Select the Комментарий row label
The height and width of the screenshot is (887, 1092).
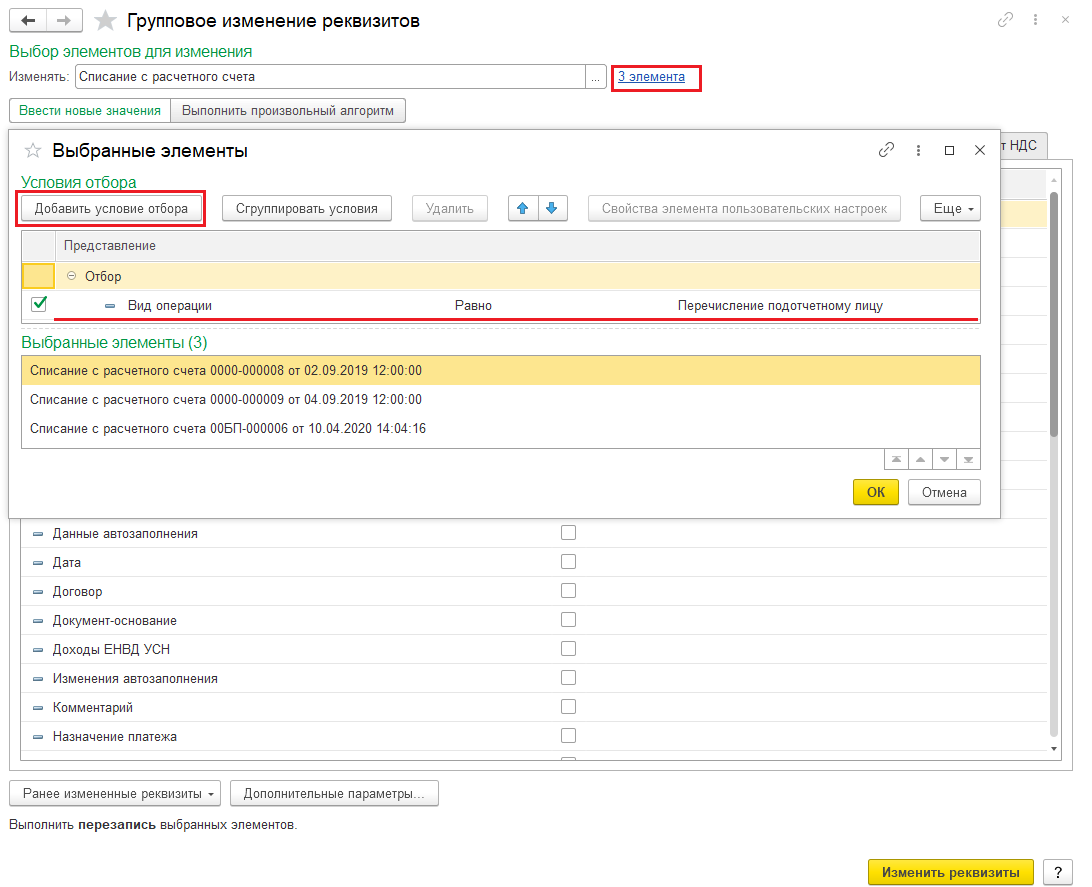[x=93, y=707]
